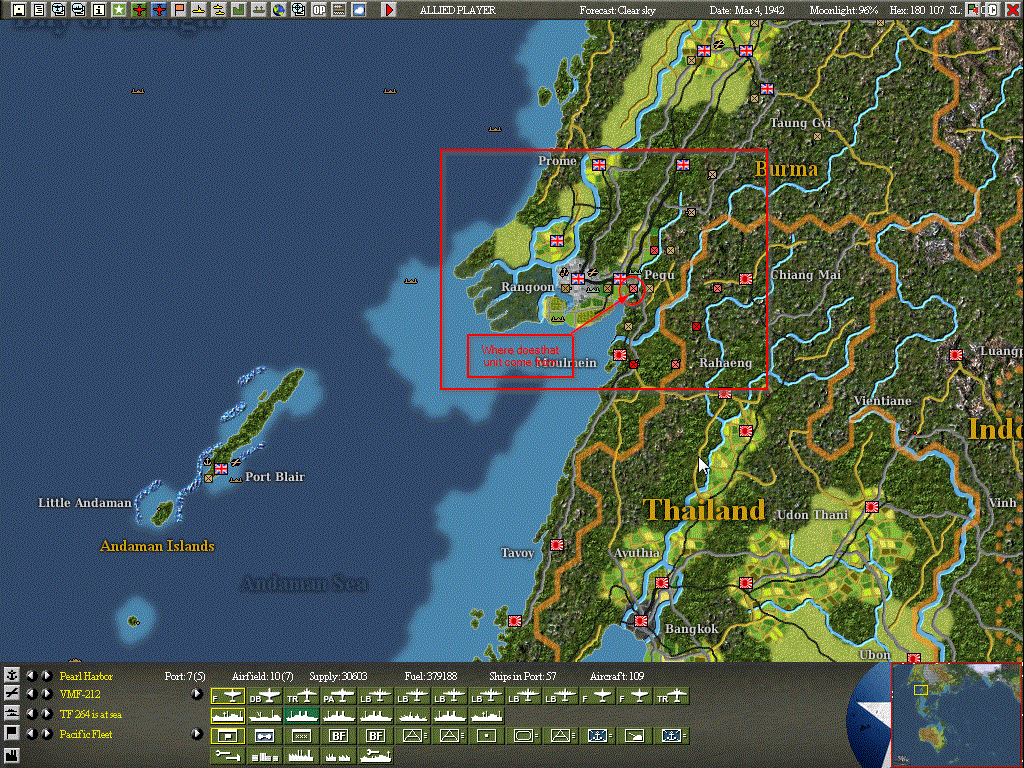This screenshot has width=1024, height=768.
Task: Select the factory industry row icon
Action: pos(12,756)
